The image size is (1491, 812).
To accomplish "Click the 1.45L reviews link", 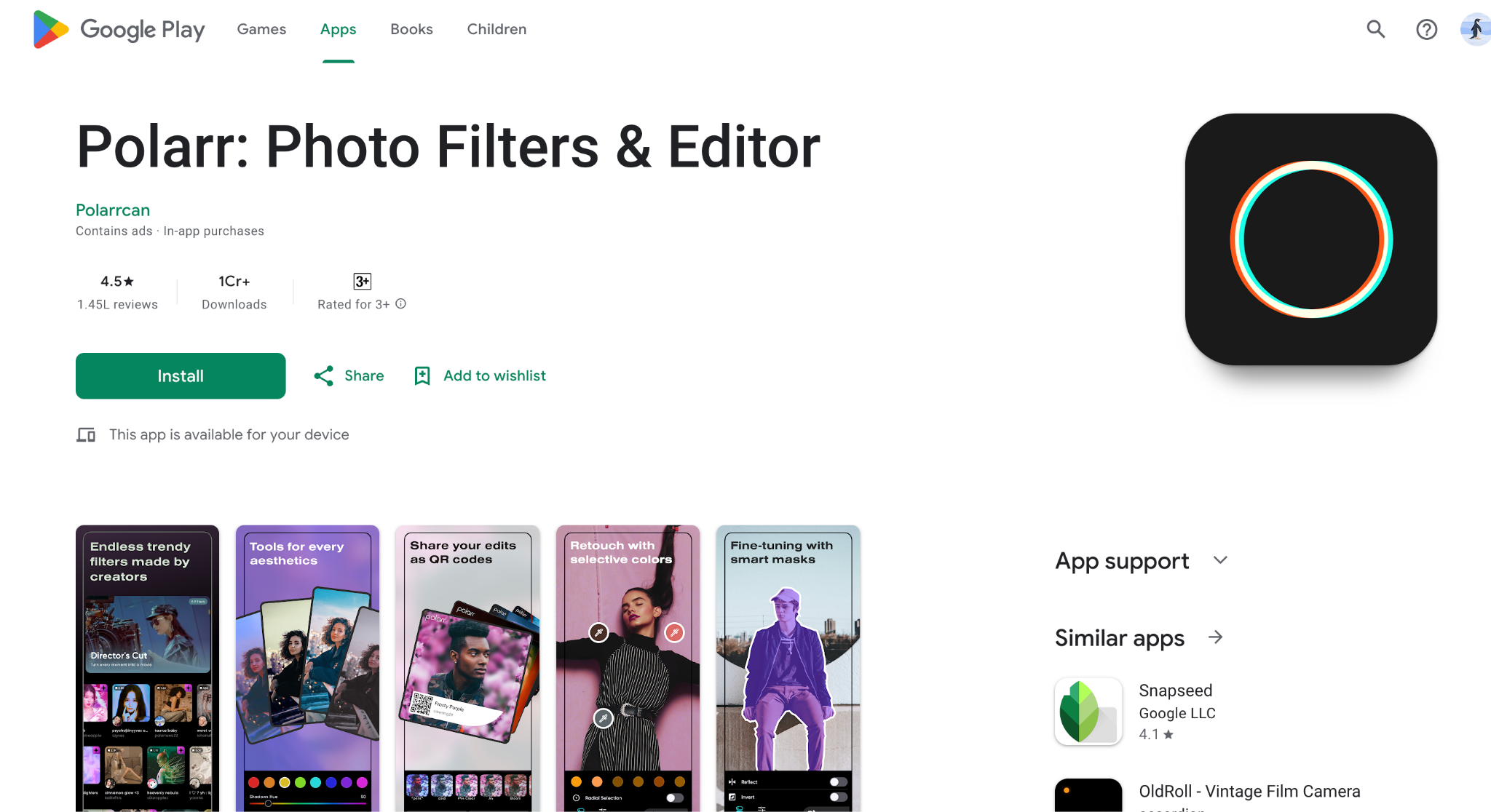I will click(117, 304).
